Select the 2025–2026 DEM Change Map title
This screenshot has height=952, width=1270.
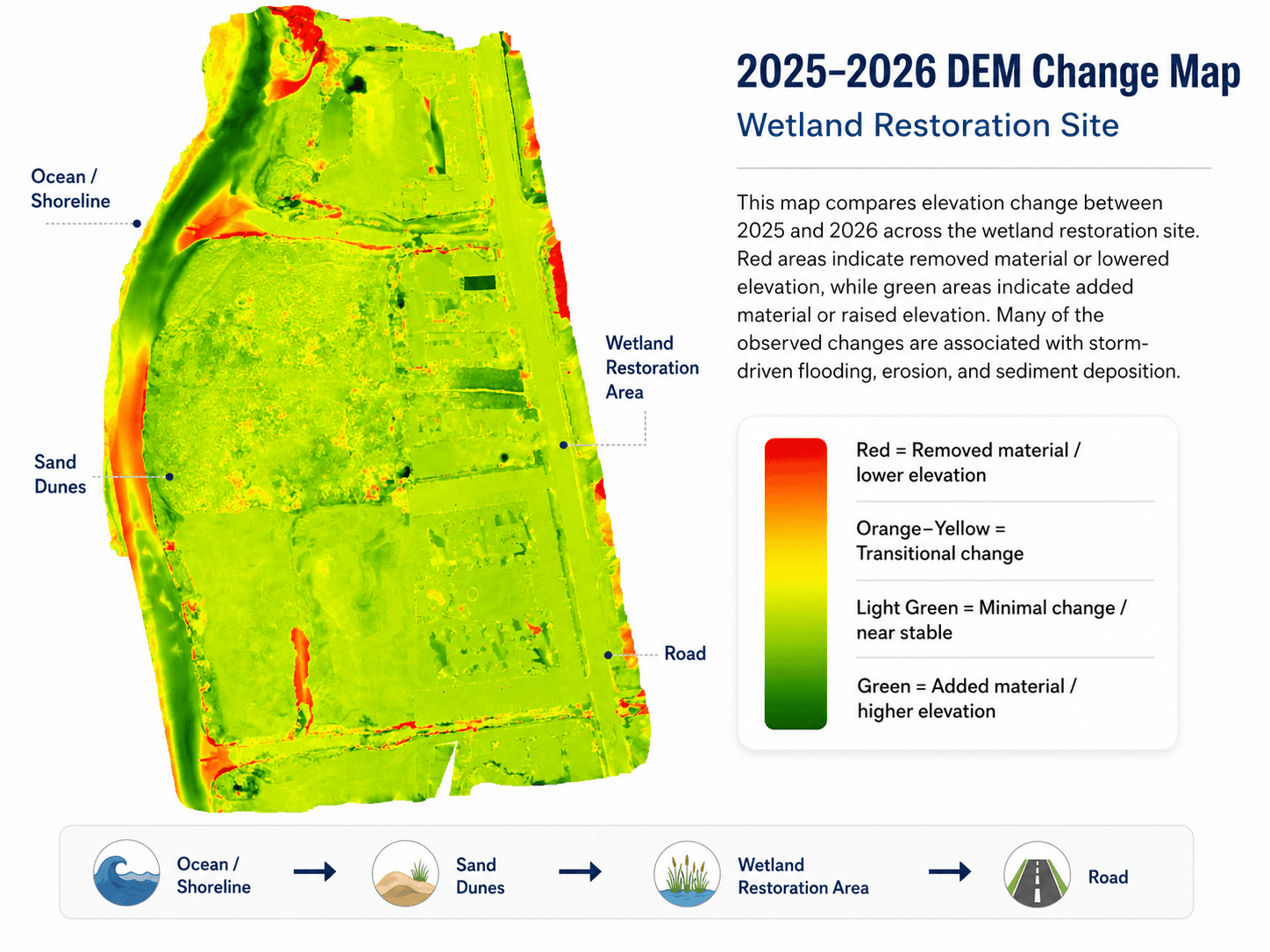988,72
